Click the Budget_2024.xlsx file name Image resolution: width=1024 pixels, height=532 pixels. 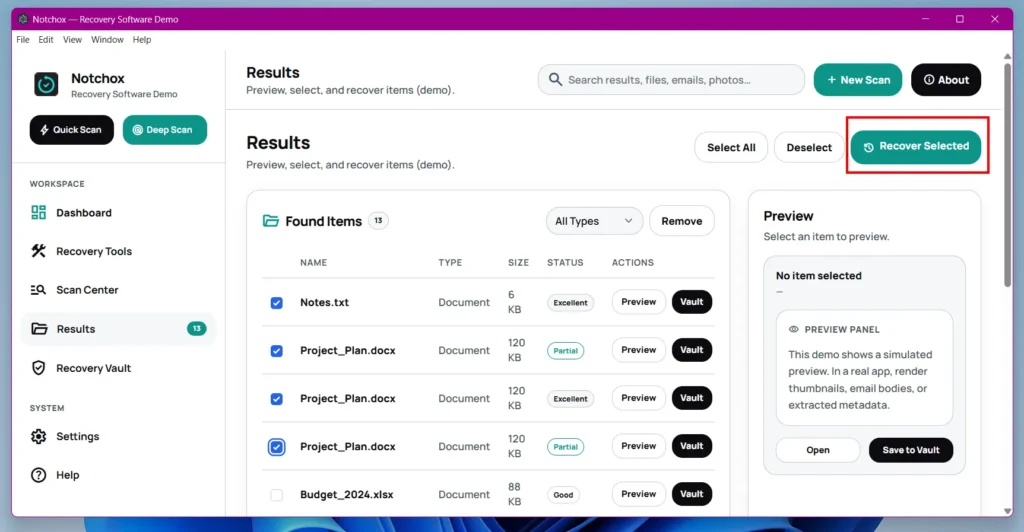(x=347, y=494)
